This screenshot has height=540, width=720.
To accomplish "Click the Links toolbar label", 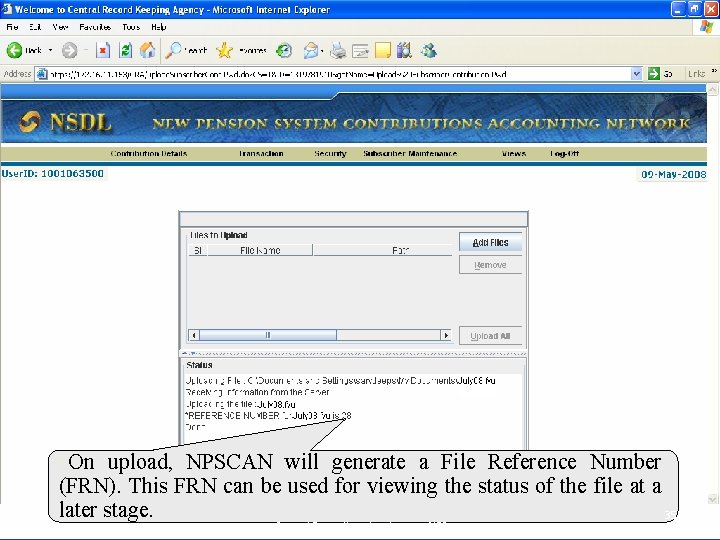I will [697, 73].
